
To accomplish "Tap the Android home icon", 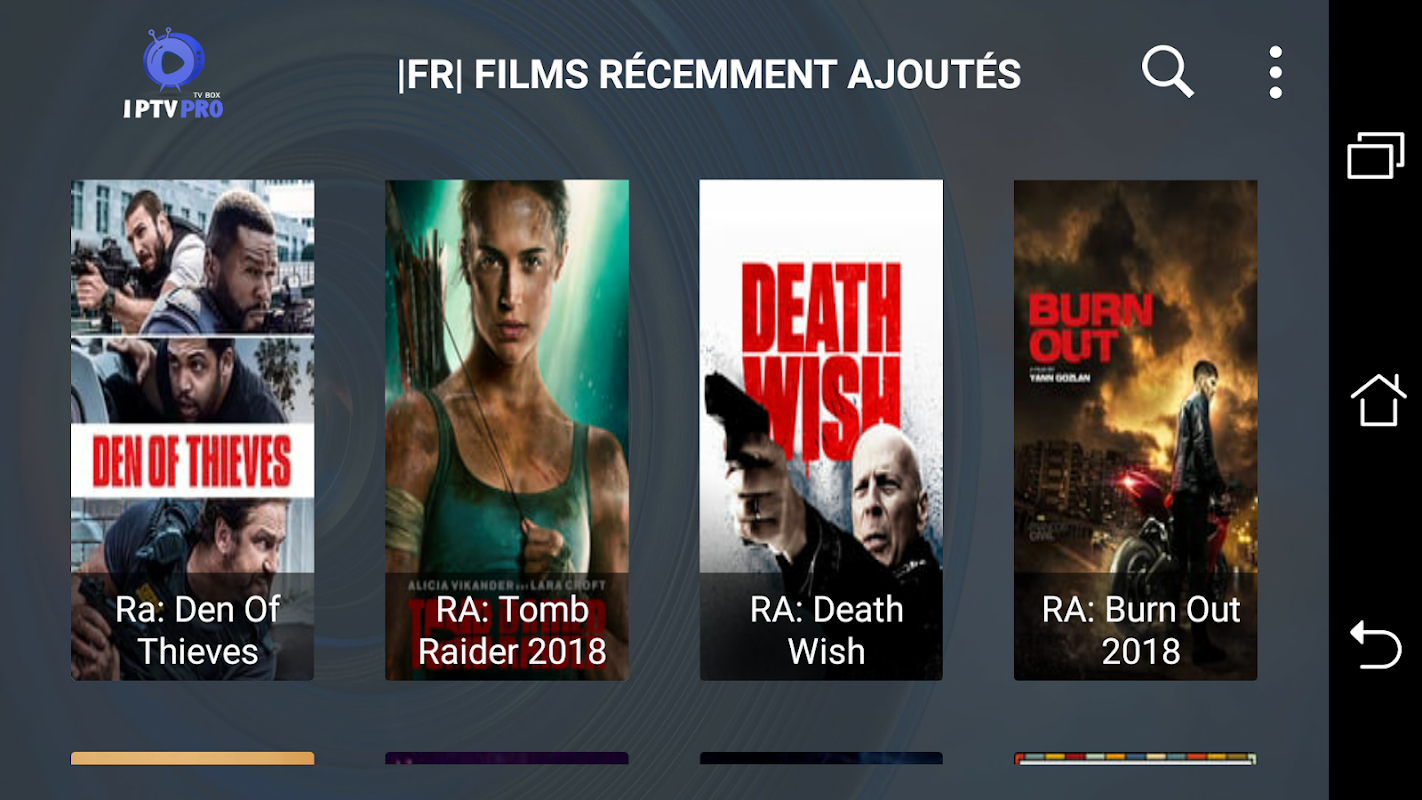I will 1378,400.
